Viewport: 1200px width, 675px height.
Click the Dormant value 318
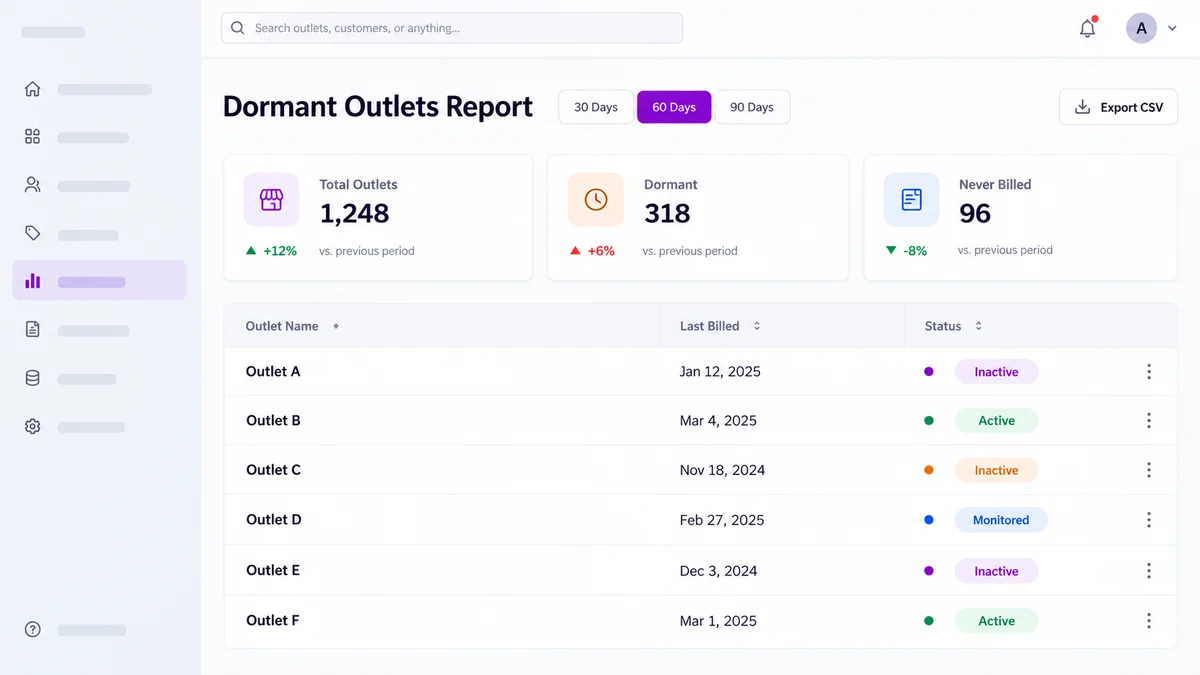[x=667, y=213]
